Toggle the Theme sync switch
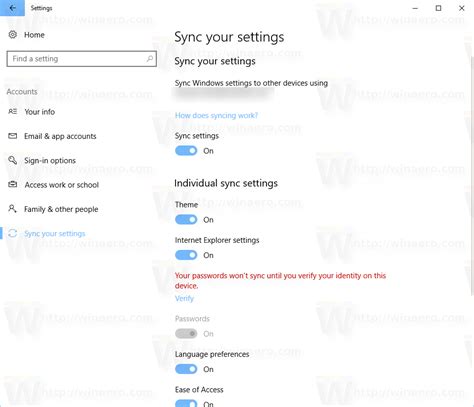The width and height of the screenshot is (474, 407). [186, 220]
